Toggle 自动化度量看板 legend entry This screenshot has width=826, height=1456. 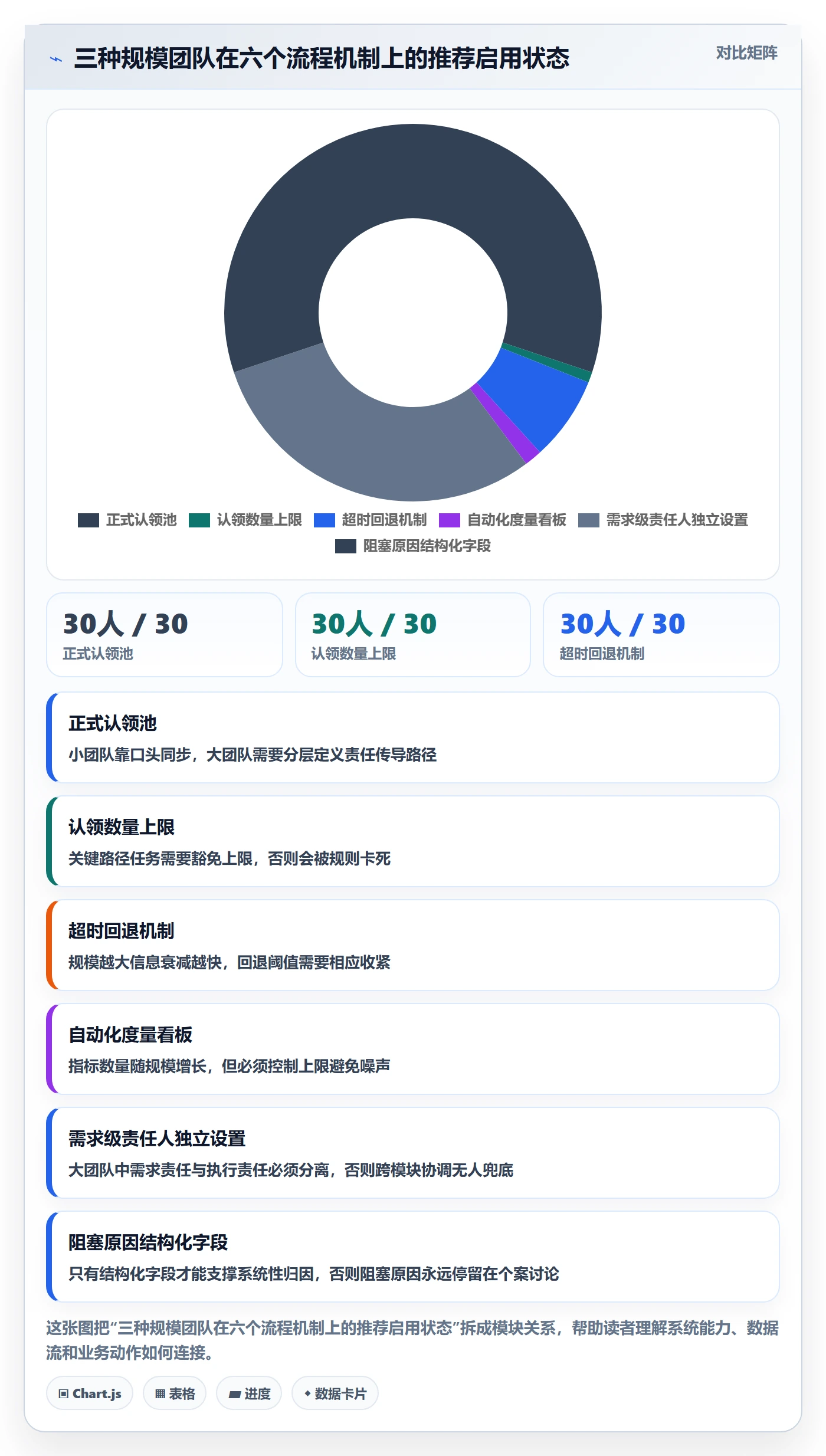[502, 520]
